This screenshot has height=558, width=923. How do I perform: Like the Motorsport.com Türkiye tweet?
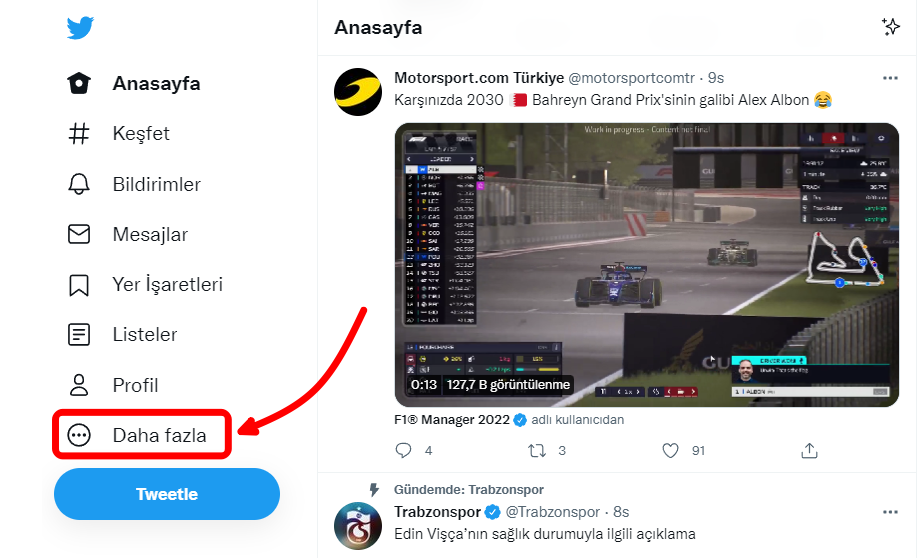[672, 451]
